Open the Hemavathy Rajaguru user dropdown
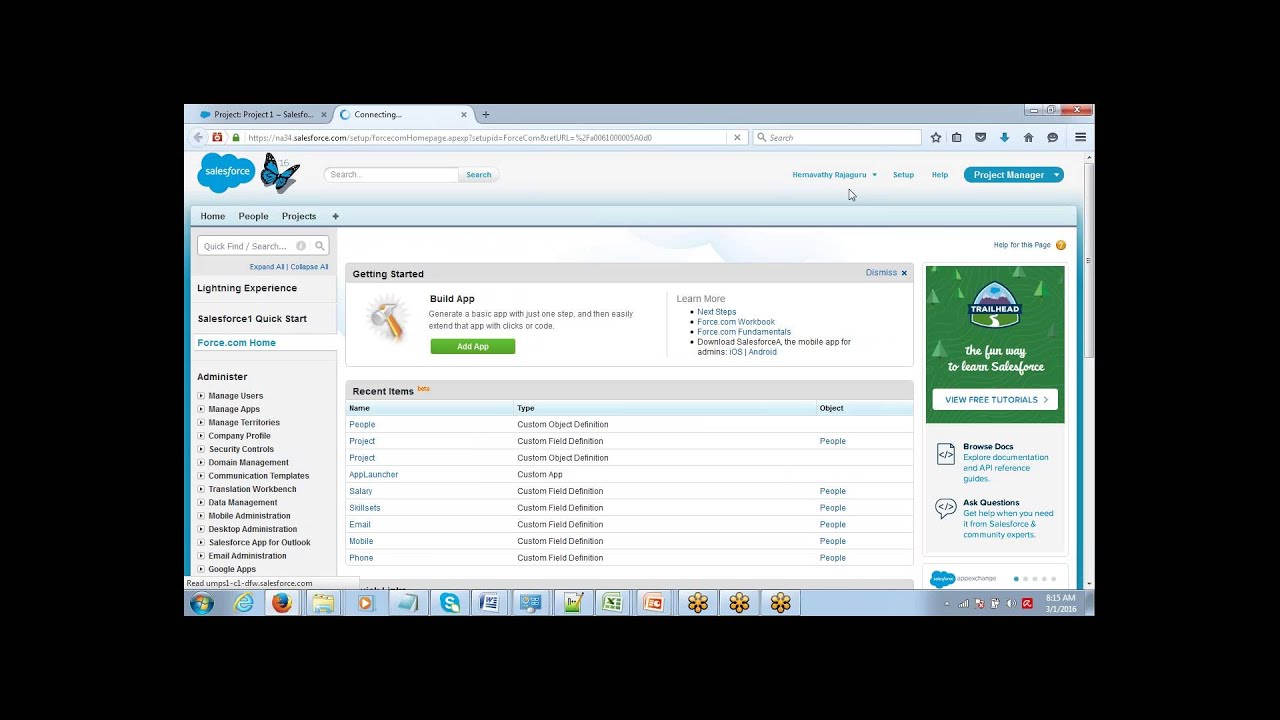Viewport: 1280px width, 720px height. (x=834, y=175)
